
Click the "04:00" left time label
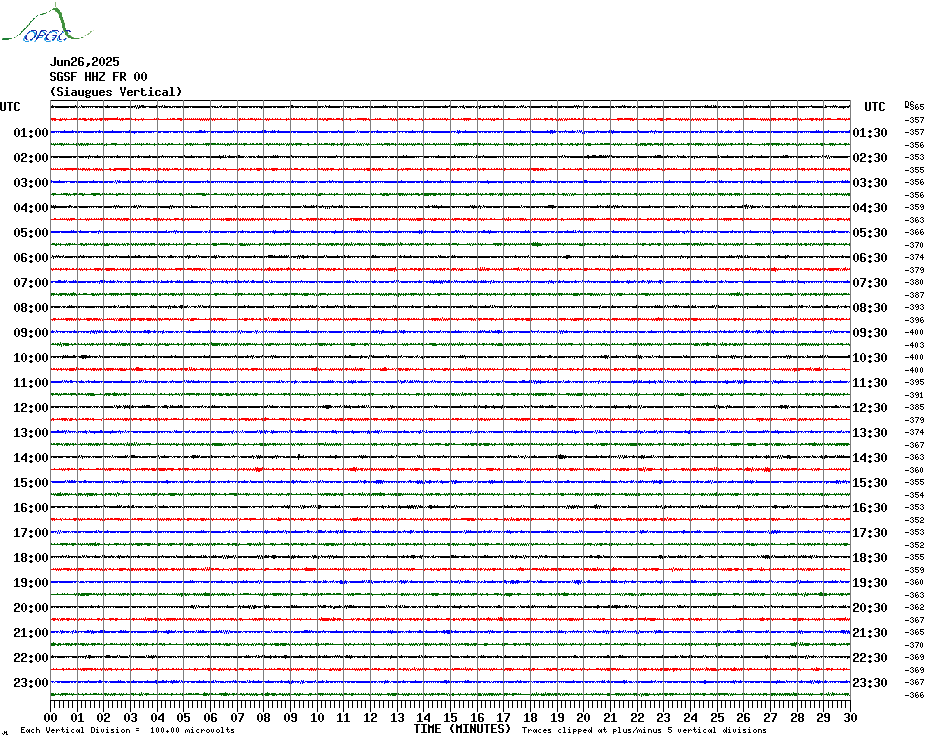(31, 208)
